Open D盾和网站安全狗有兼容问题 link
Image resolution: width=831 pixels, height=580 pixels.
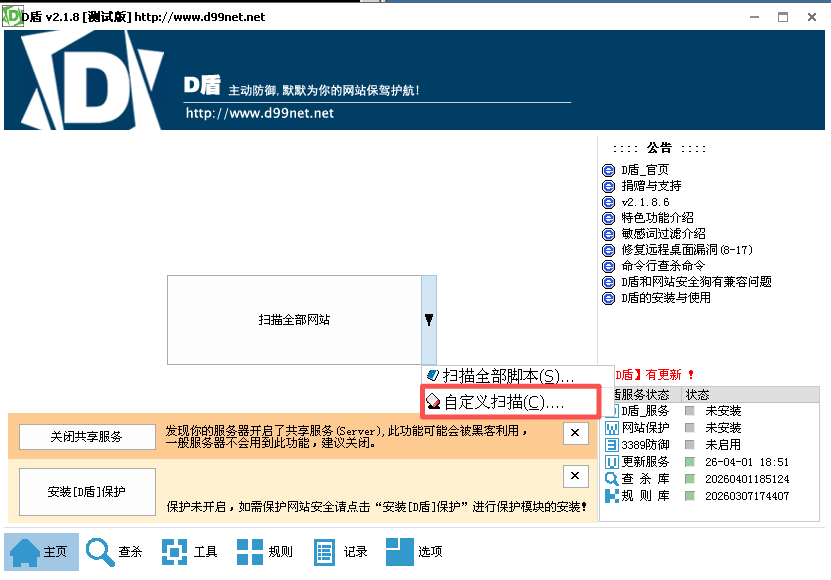point(696,282)
